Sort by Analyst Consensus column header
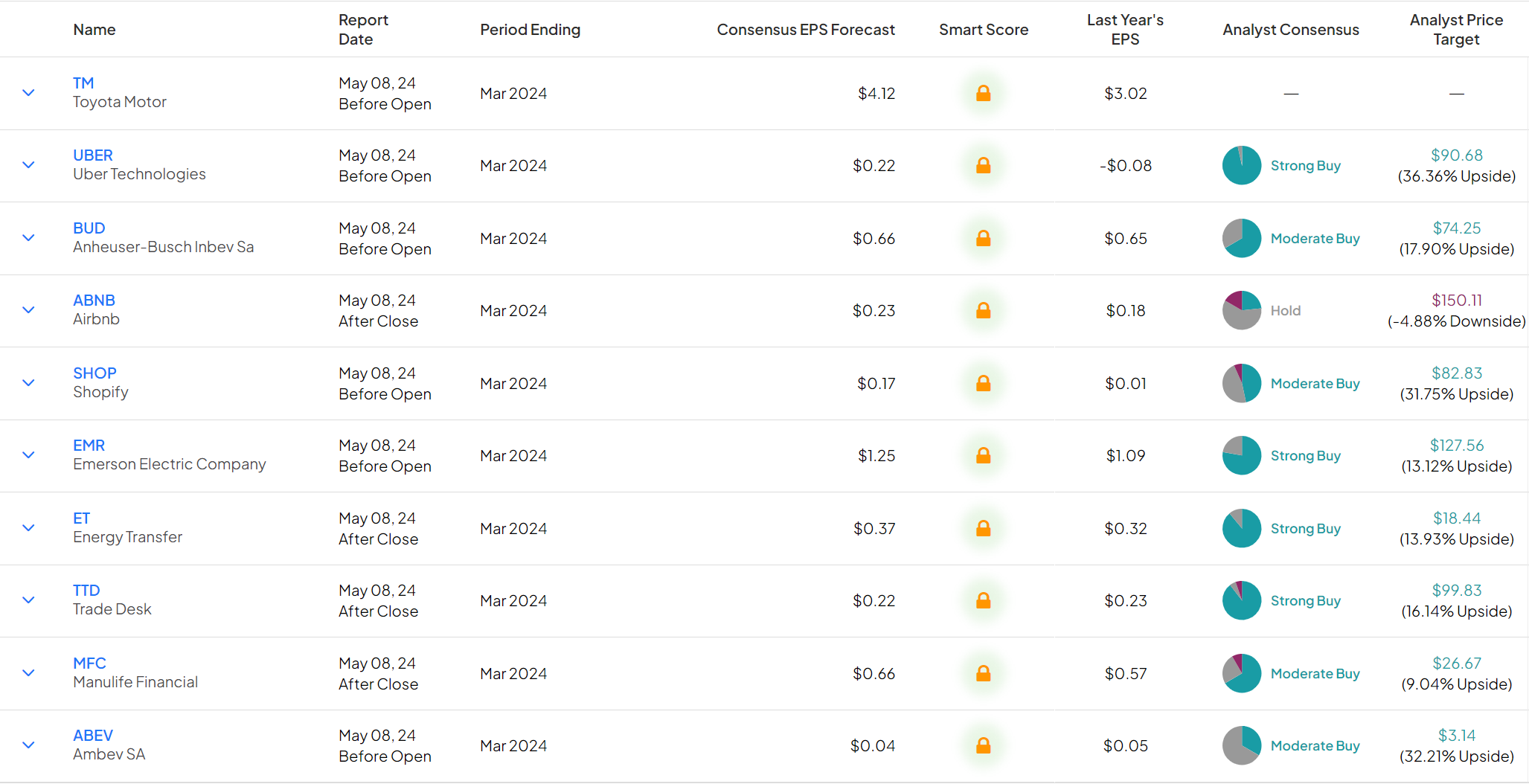 pyautogui.click(x=1291, y=30)
